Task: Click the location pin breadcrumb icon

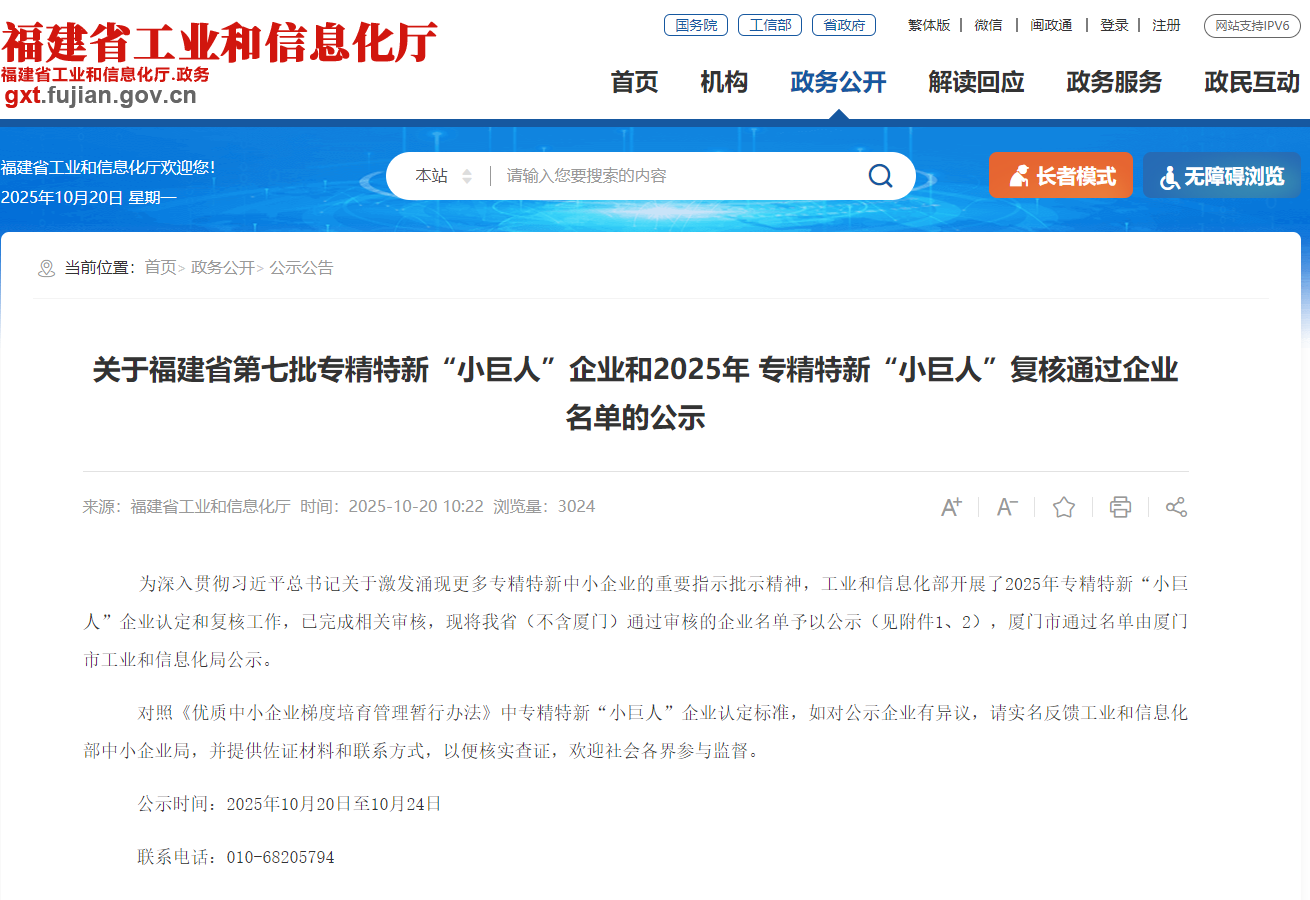Action: pos(46,268)
